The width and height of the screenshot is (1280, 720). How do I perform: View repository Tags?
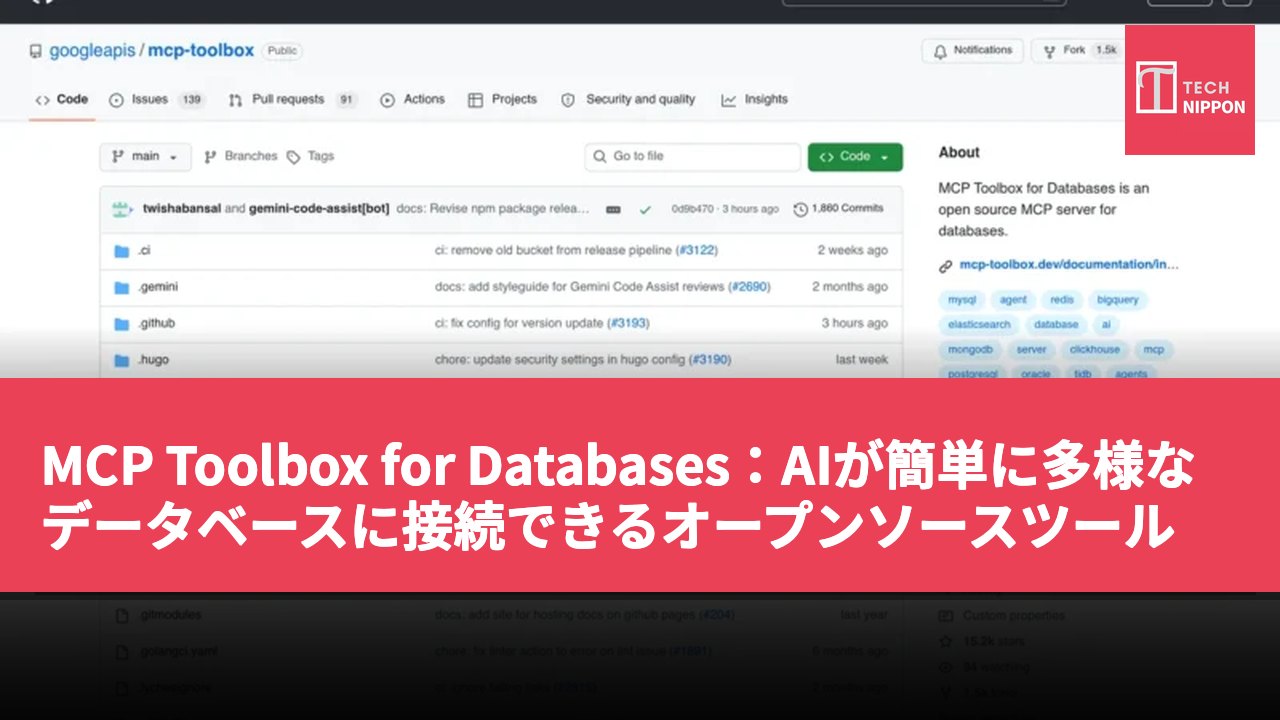311,157
